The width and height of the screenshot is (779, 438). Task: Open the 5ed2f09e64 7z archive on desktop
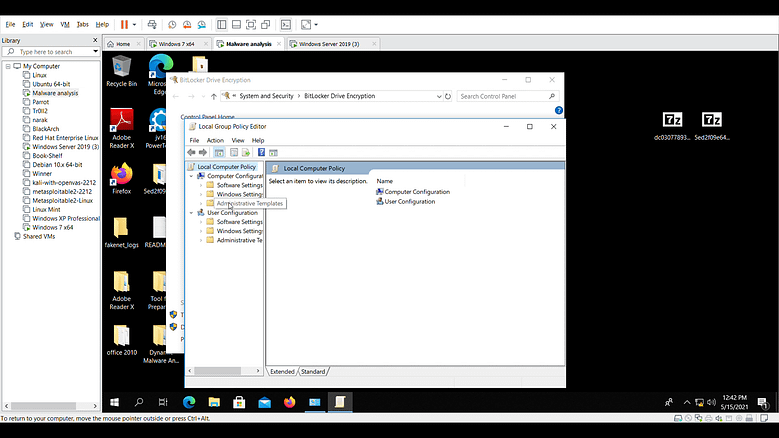pos(711,125)
